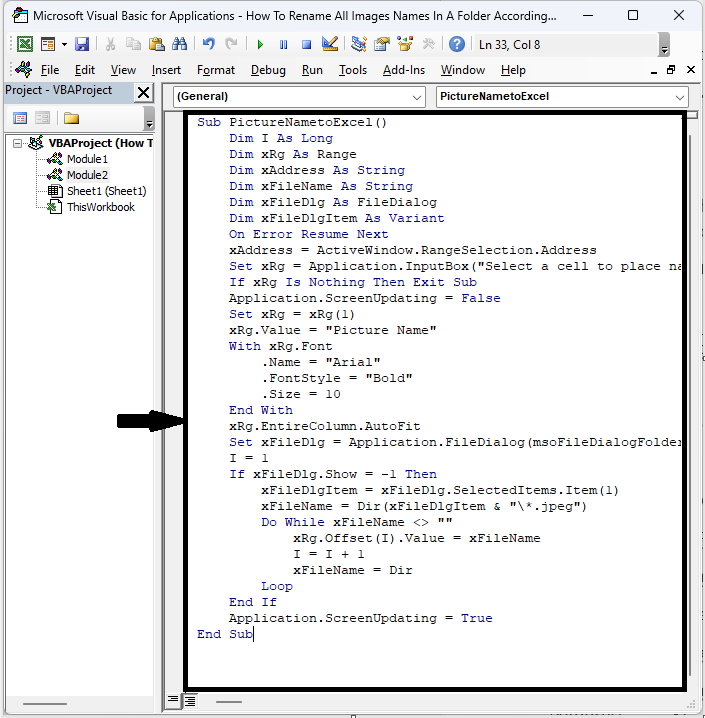705x718 pixels.
Task: Toggle Folders view in the Project panel
Action: point(71,118)
